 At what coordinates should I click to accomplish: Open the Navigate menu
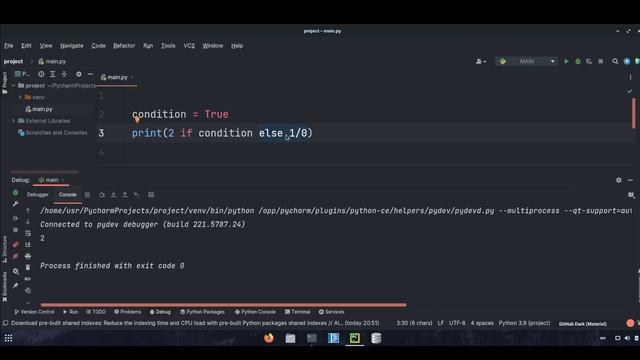click(71, 46)
